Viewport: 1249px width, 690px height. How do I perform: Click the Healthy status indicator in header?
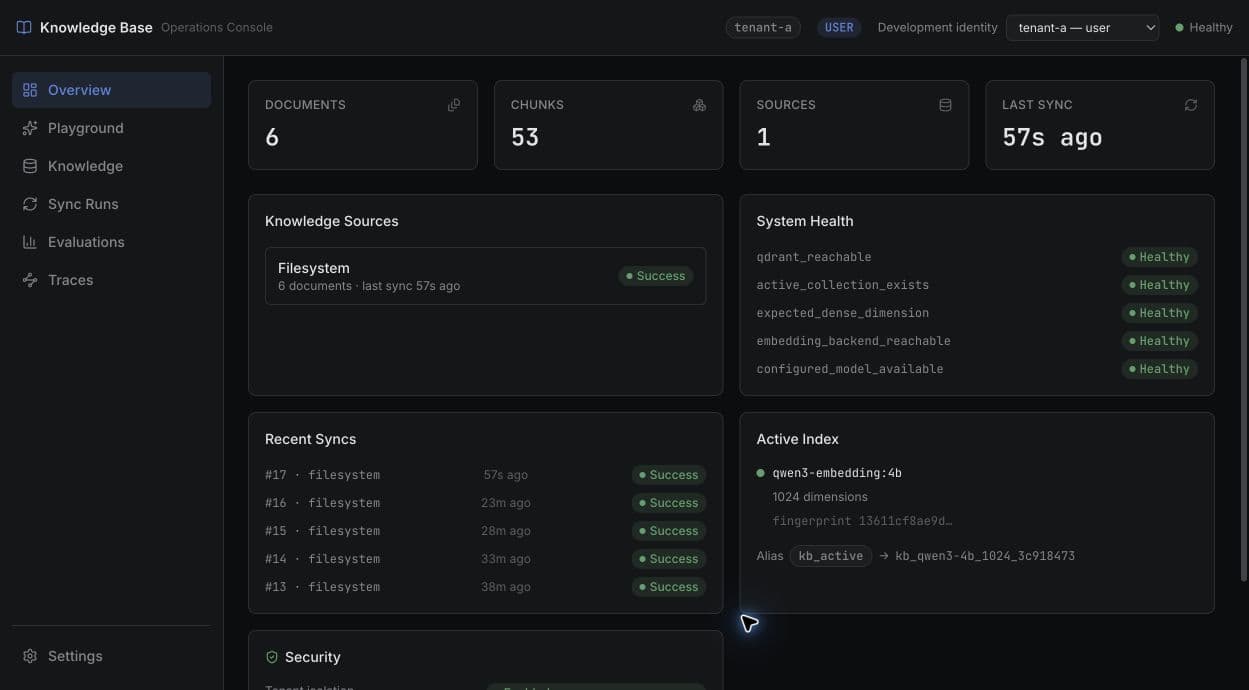coord(1204,28)
